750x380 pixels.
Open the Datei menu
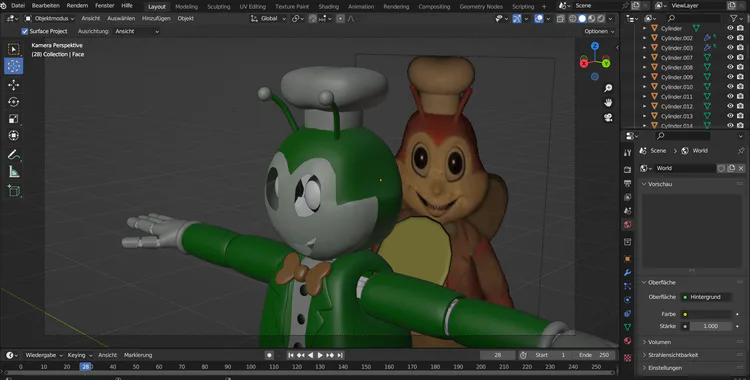point(18,6)
